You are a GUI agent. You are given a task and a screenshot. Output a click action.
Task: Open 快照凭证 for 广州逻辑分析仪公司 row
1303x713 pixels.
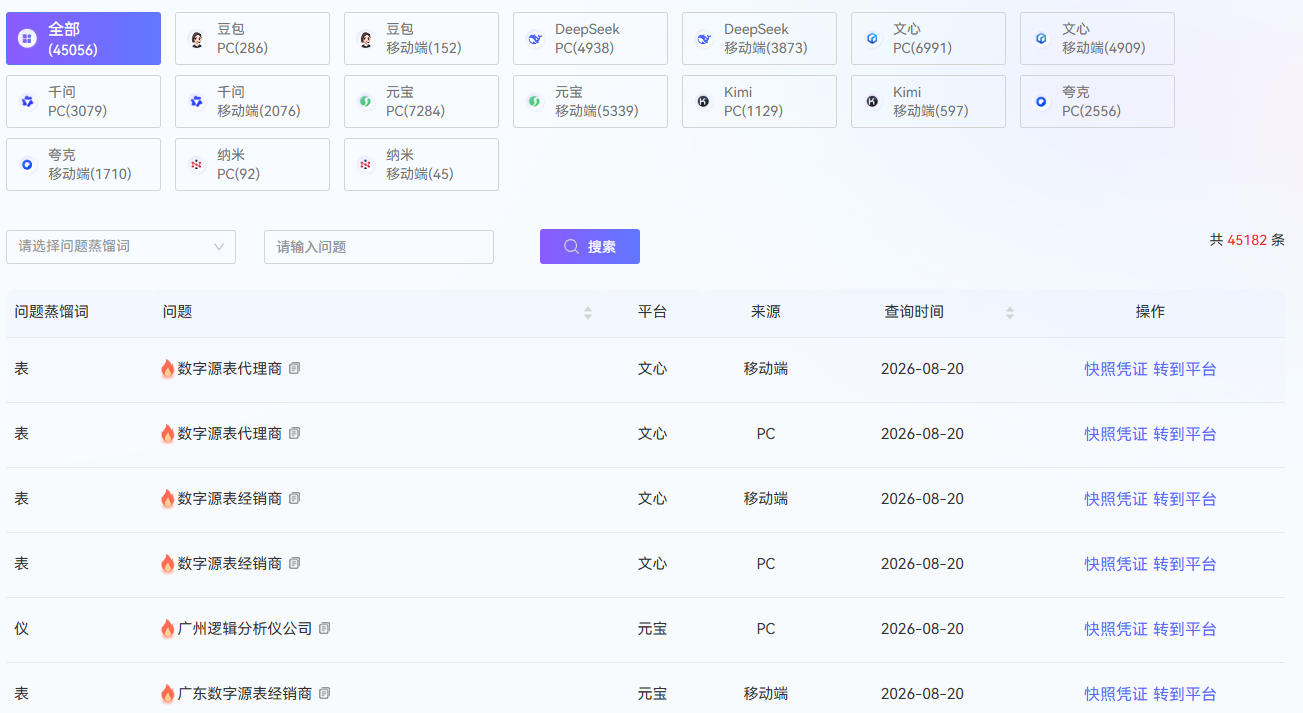[x=1116, y=629]
